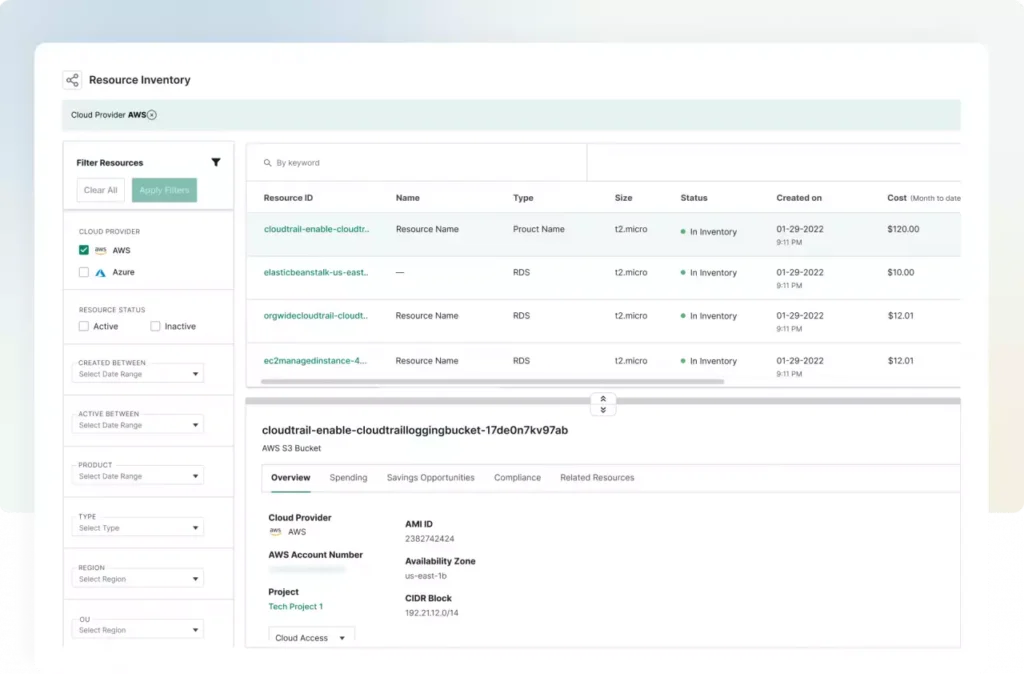Collapse the detail panel with double-chevron handle
Image resolution: width=1024 pixels, height=674 pixels.
tap(603, 404)
